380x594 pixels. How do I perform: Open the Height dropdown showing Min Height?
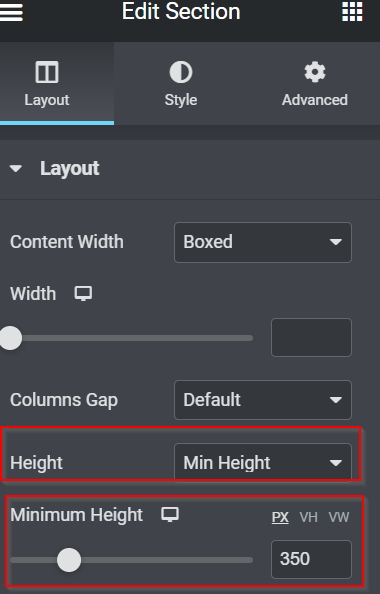click(x=263, y=462)
